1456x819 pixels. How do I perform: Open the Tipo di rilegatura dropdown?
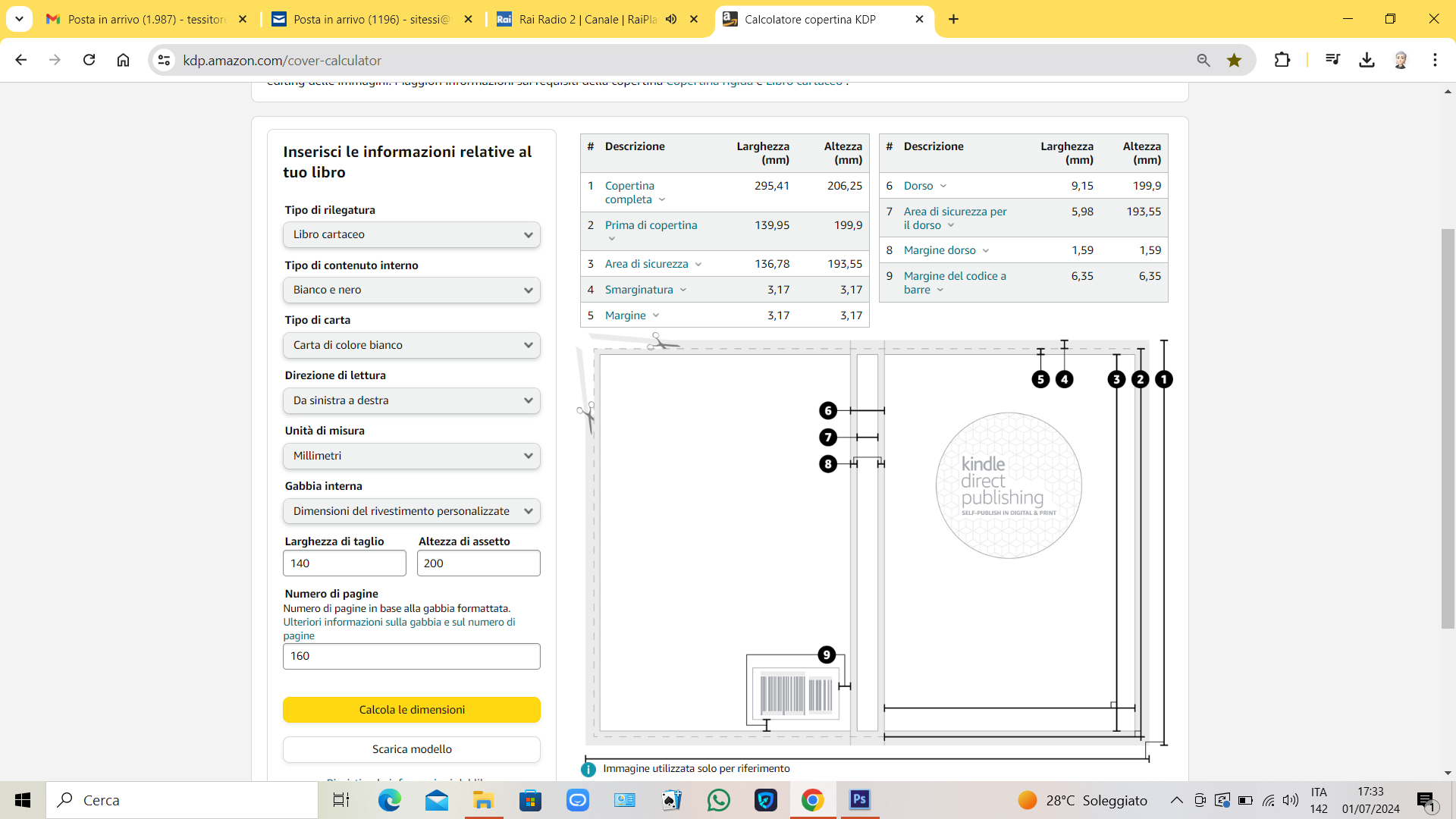click(412, 234)
